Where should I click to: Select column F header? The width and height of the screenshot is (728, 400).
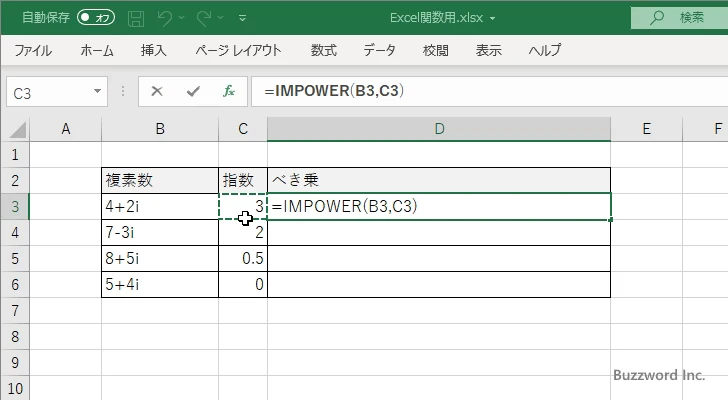706,129
